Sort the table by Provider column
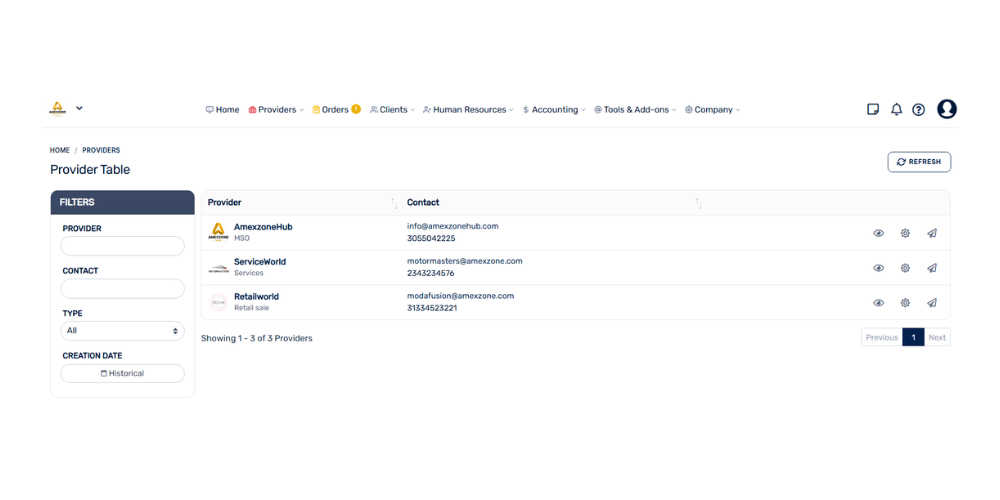The width and height of the screenshot is (1000, 500). tap(224, 203)
